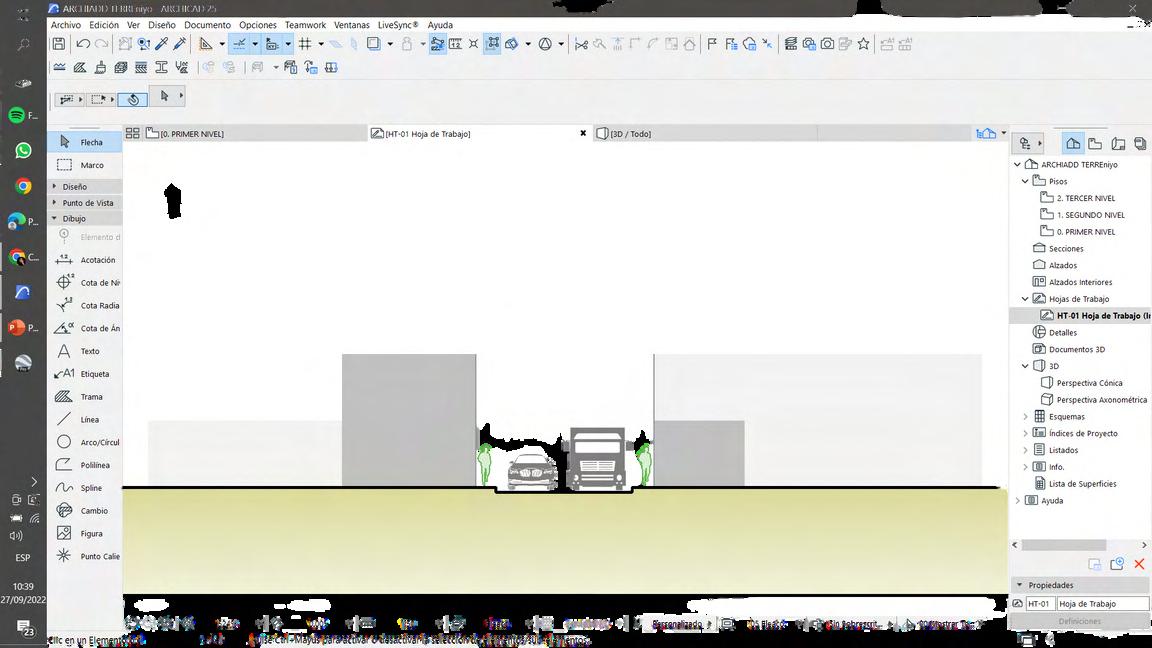Open WhatsApp from the Windows taskbar
This screenshot has height=648, width=1152.
point(24,151)
